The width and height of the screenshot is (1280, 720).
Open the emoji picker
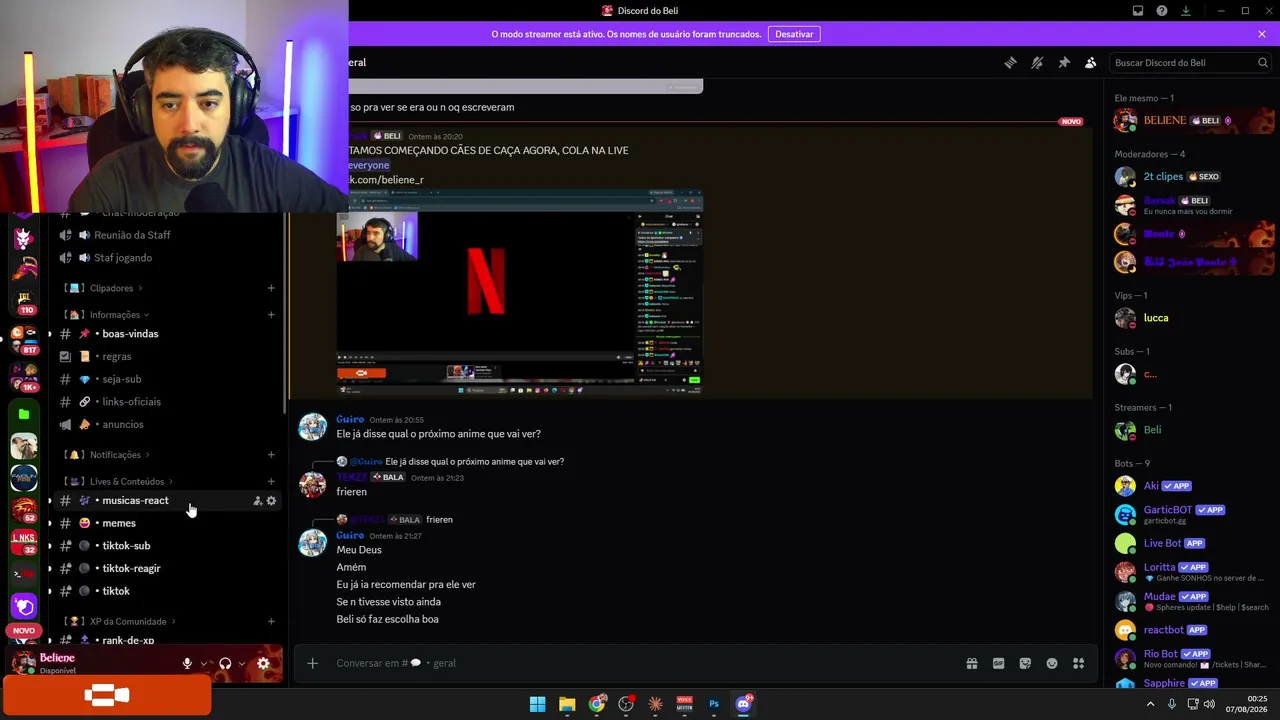1052,663
